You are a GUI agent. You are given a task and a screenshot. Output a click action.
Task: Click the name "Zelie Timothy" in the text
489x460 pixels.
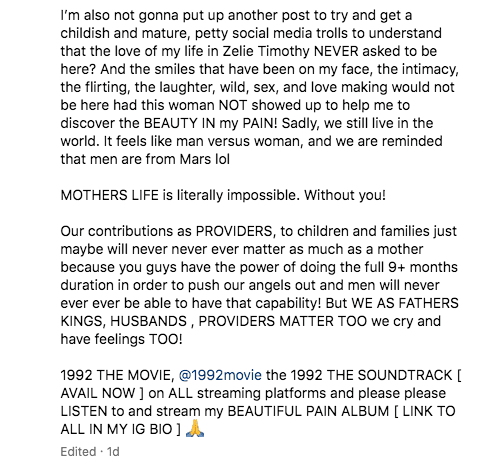pyautogui.click(x=266, y=51)
